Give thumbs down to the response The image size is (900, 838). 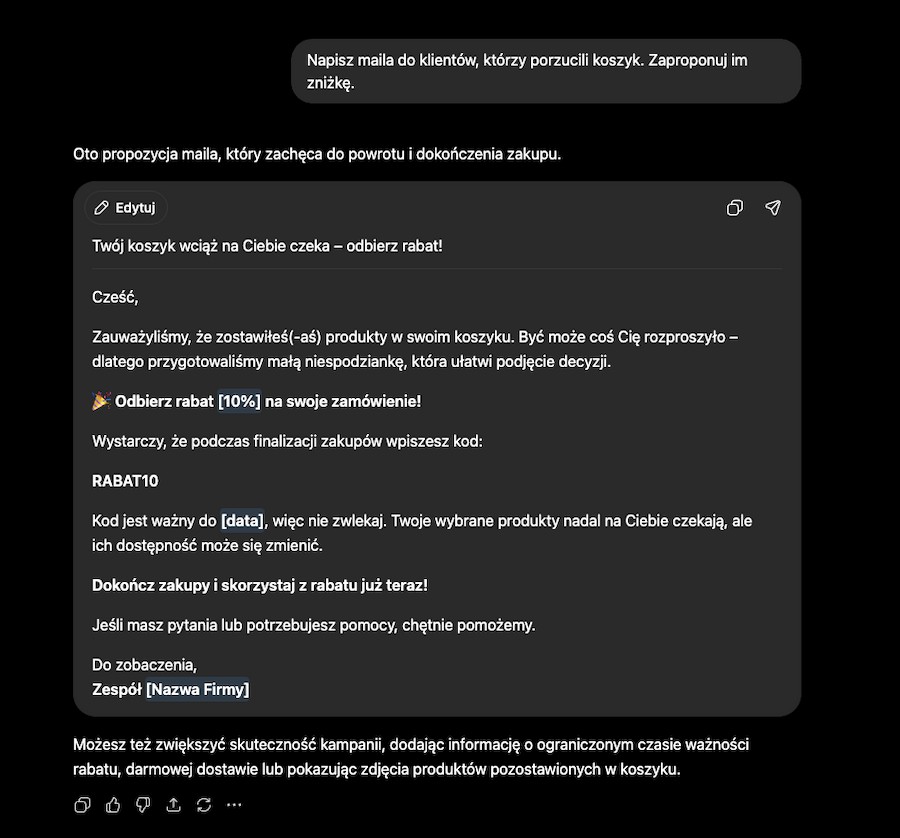143,805
